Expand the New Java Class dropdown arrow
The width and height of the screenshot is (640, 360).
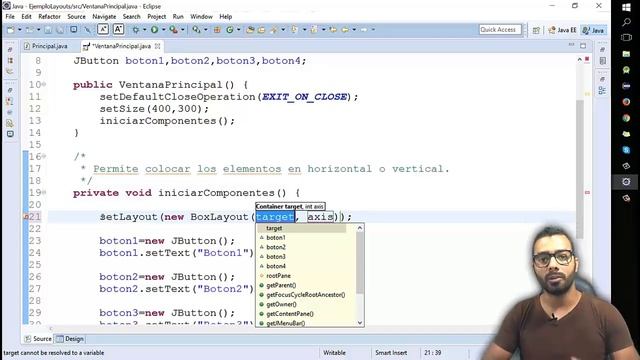[x=238, y=30]
